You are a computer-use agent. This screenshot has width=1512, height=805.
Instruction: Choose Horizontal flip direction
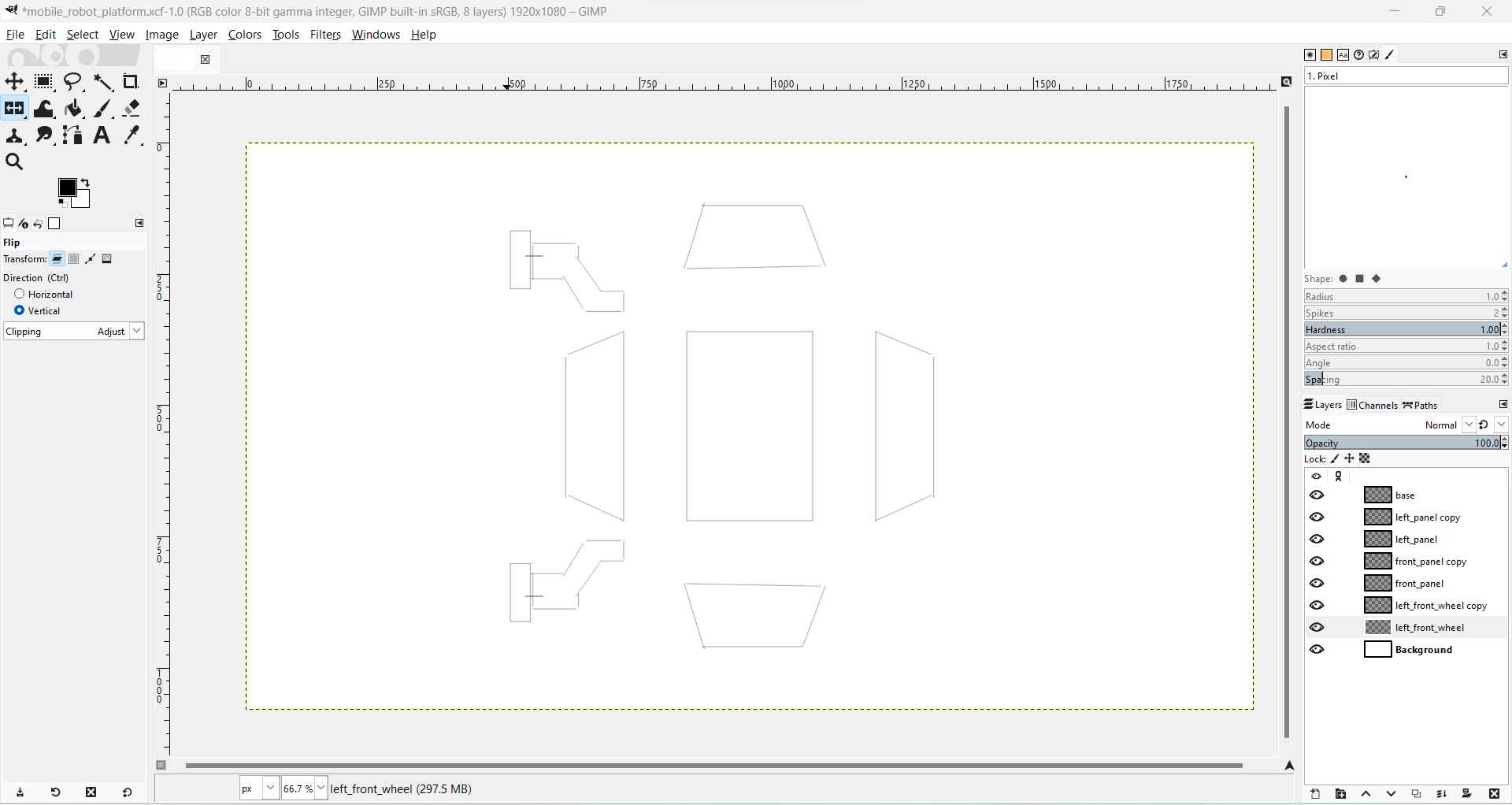pos(20,294)
